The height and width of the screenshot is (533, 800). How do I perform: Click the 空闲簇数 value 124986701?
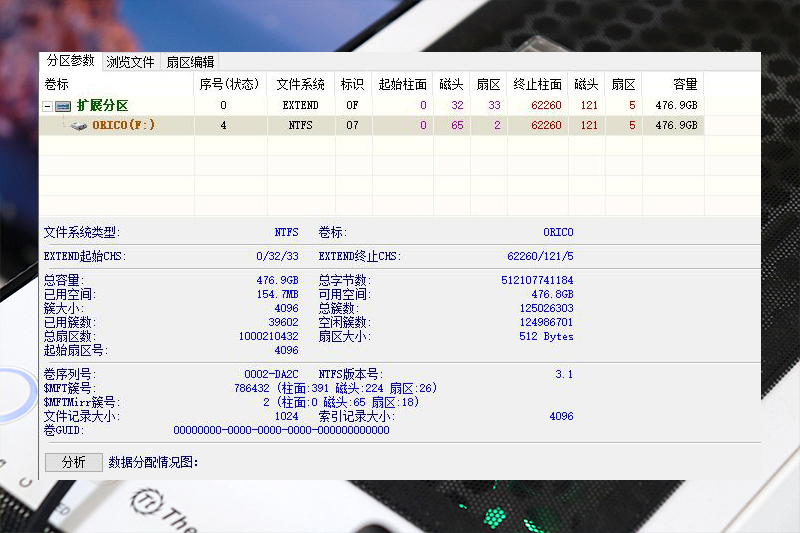click(x=546, y=322)
